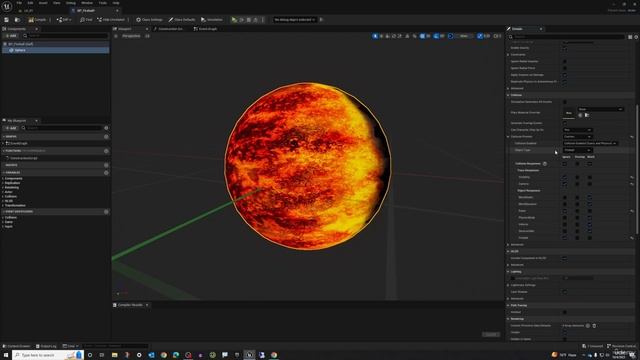The height and width of the screenshot is (360, 640).
Task: Reset Pawn response to default
Action: [x=632, y=211]
